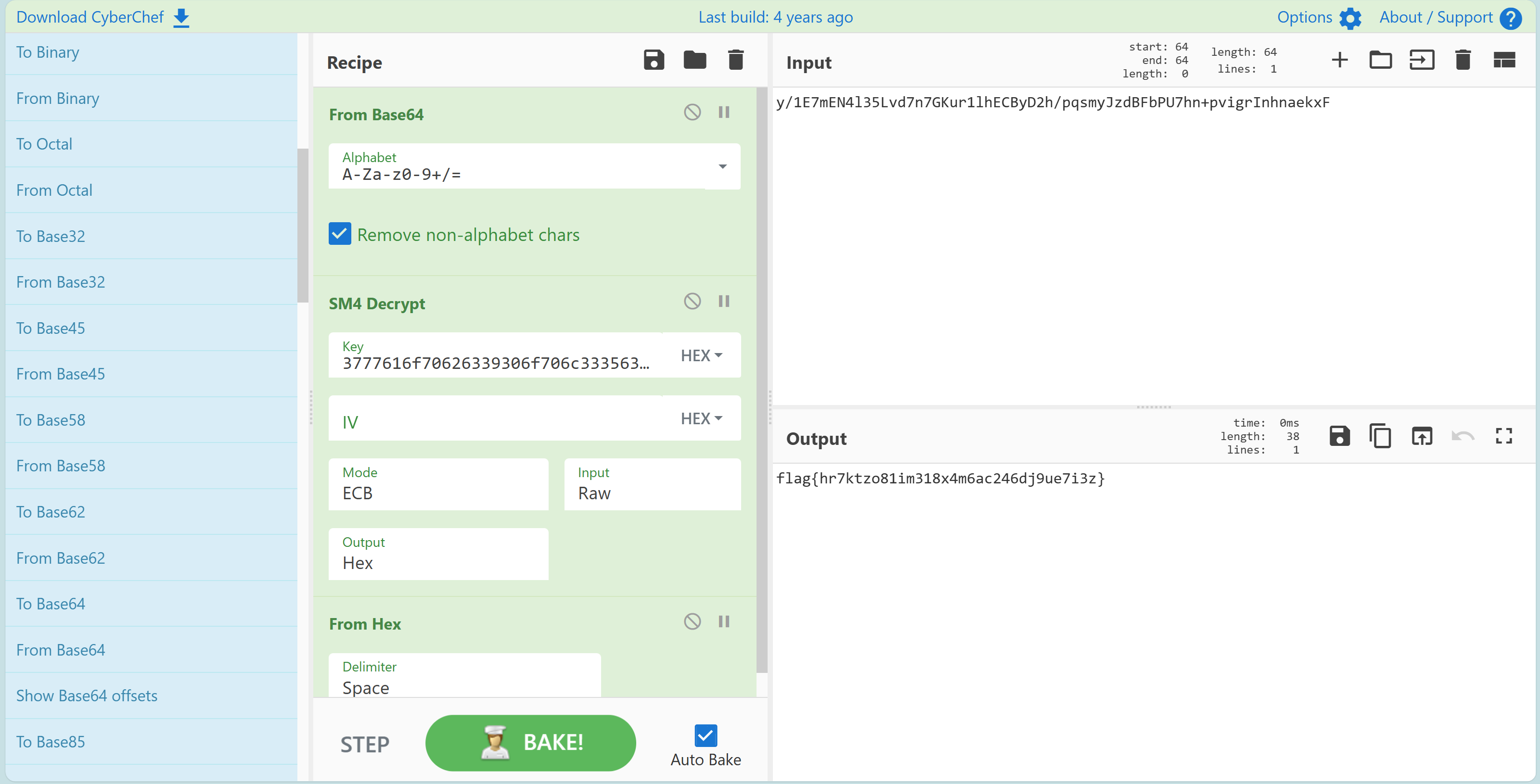Clear the recipe with trash icon

tap(735, 60)
